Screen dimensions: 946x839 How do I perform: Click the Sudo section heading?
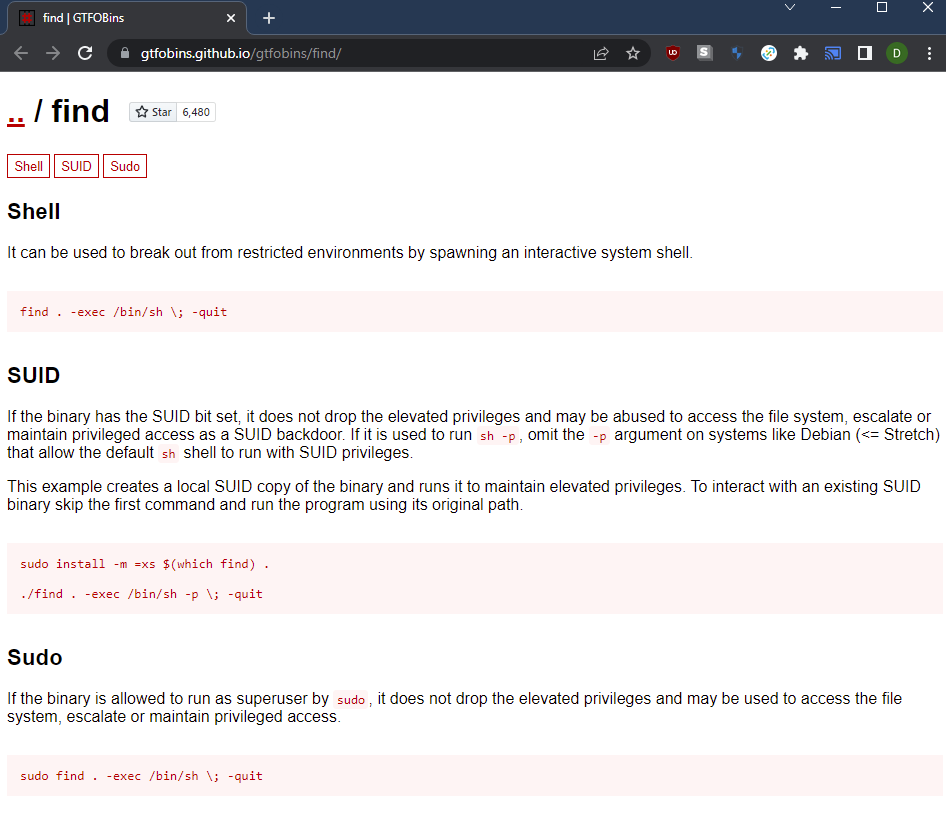[x=35, y=657]
